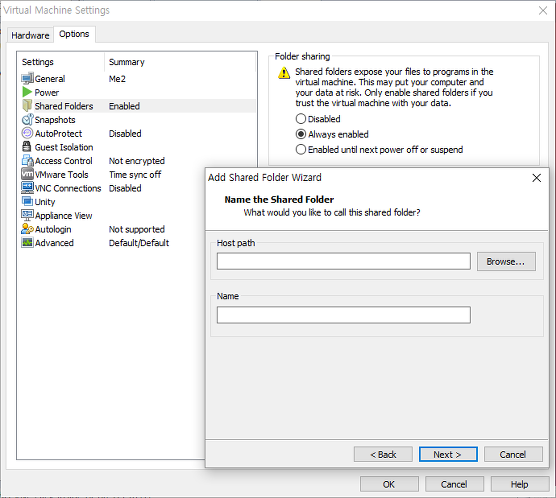Click the General settings monitor icon

coord(27,78)
